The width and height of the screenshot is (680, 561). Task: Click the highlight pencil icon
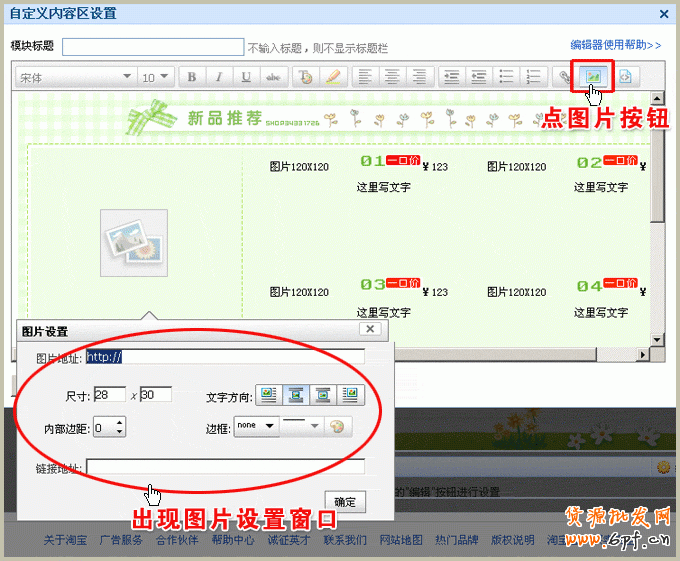click(x=333, y=77)
